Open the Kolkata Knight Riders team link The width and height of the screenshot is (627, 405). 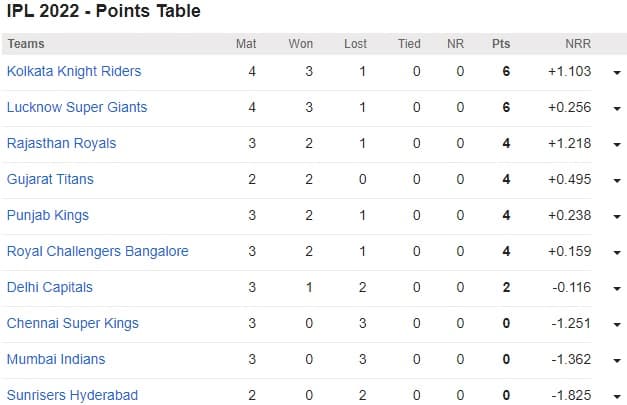pyautogui.click(x=74, y=72)
